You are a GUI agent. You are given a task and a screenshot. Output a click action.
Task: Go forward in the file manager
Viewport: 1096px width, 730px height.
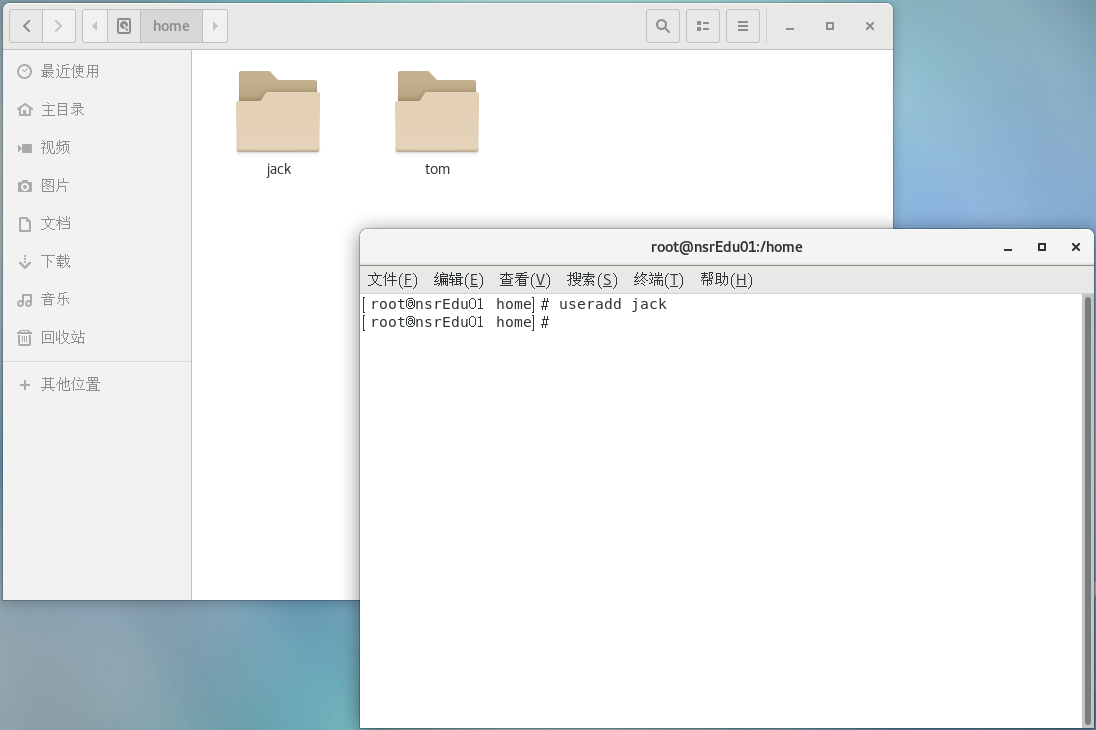pyautogui.click(x=59, y=27)
